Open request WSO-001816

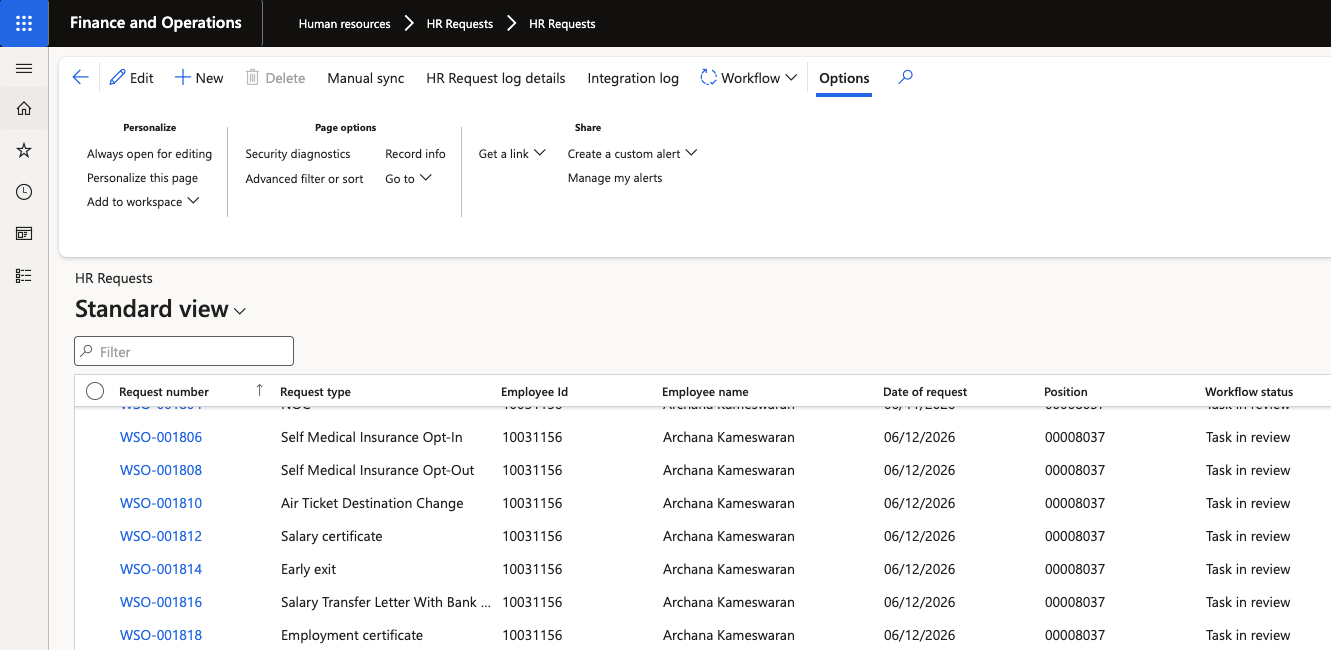[161, 602]
